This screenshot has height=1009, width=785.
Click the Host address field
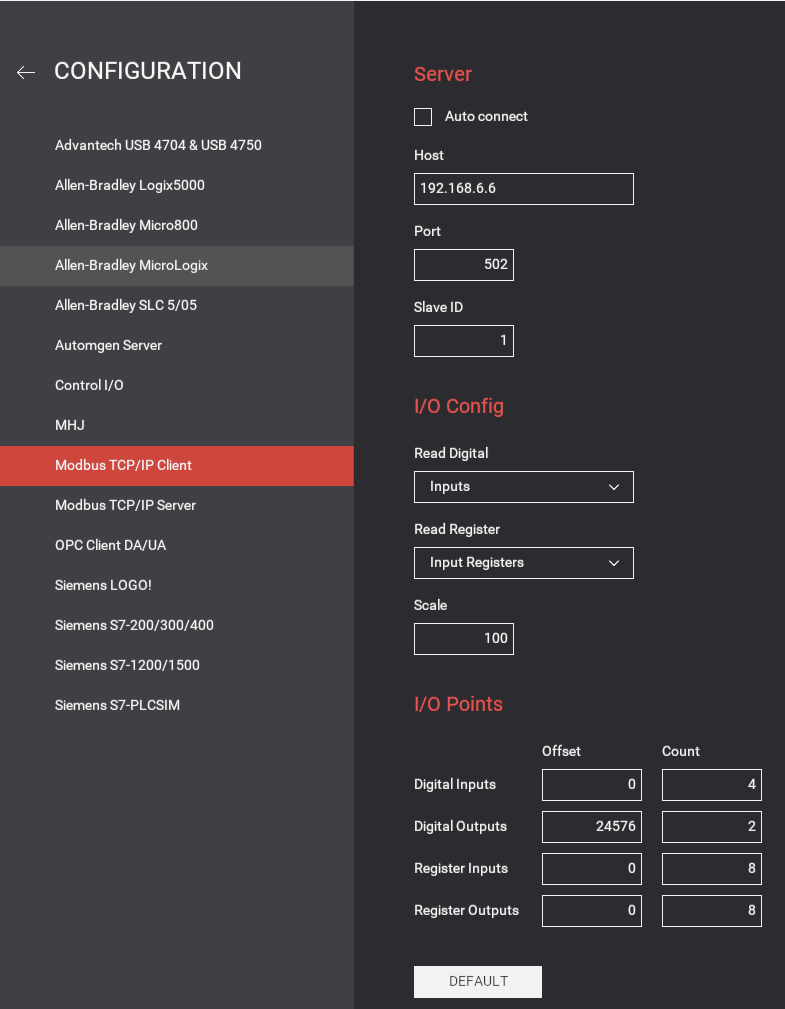(523, 189)
